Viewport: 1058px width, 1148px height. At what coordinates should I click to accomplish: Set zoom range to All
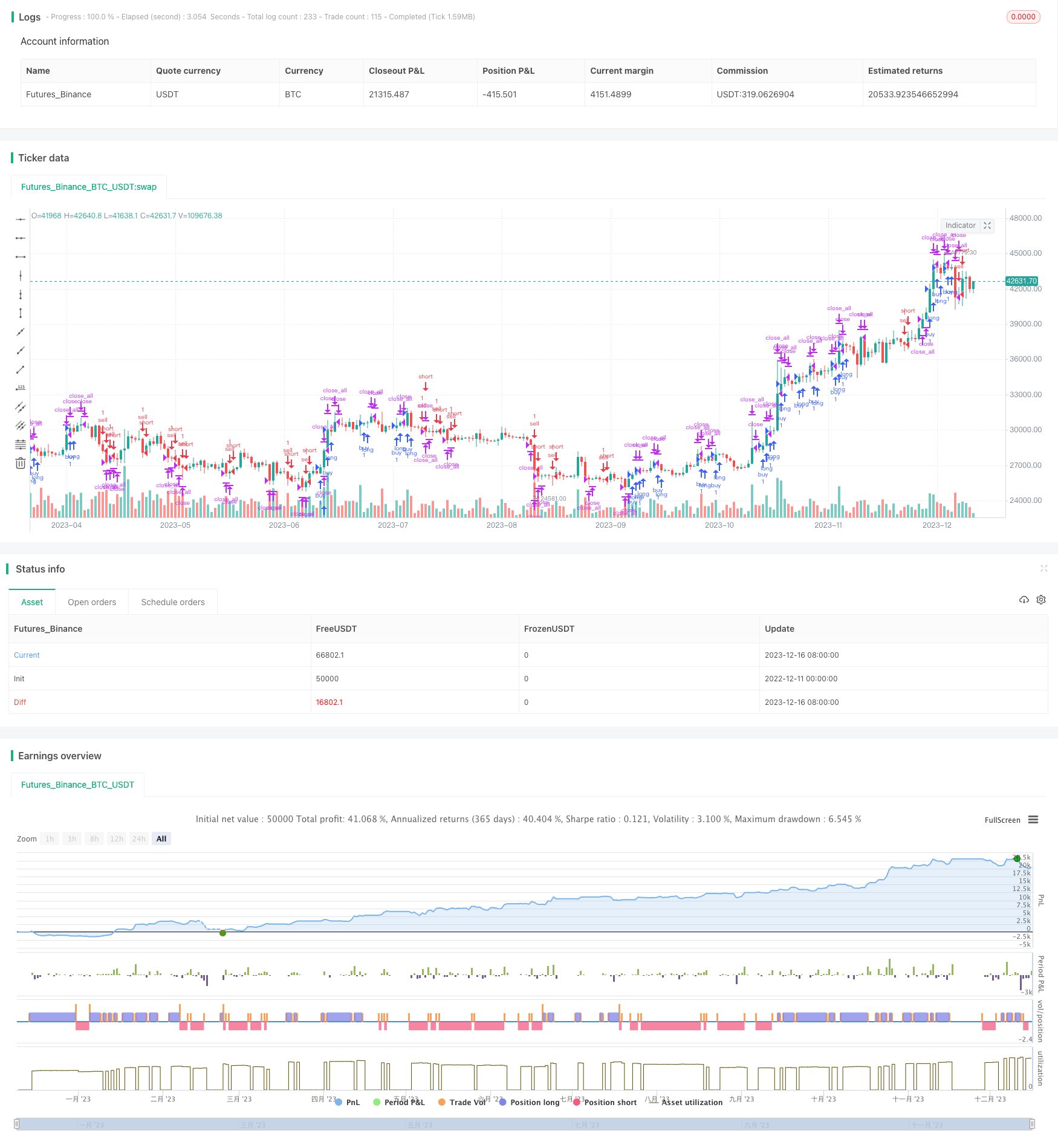161,839
